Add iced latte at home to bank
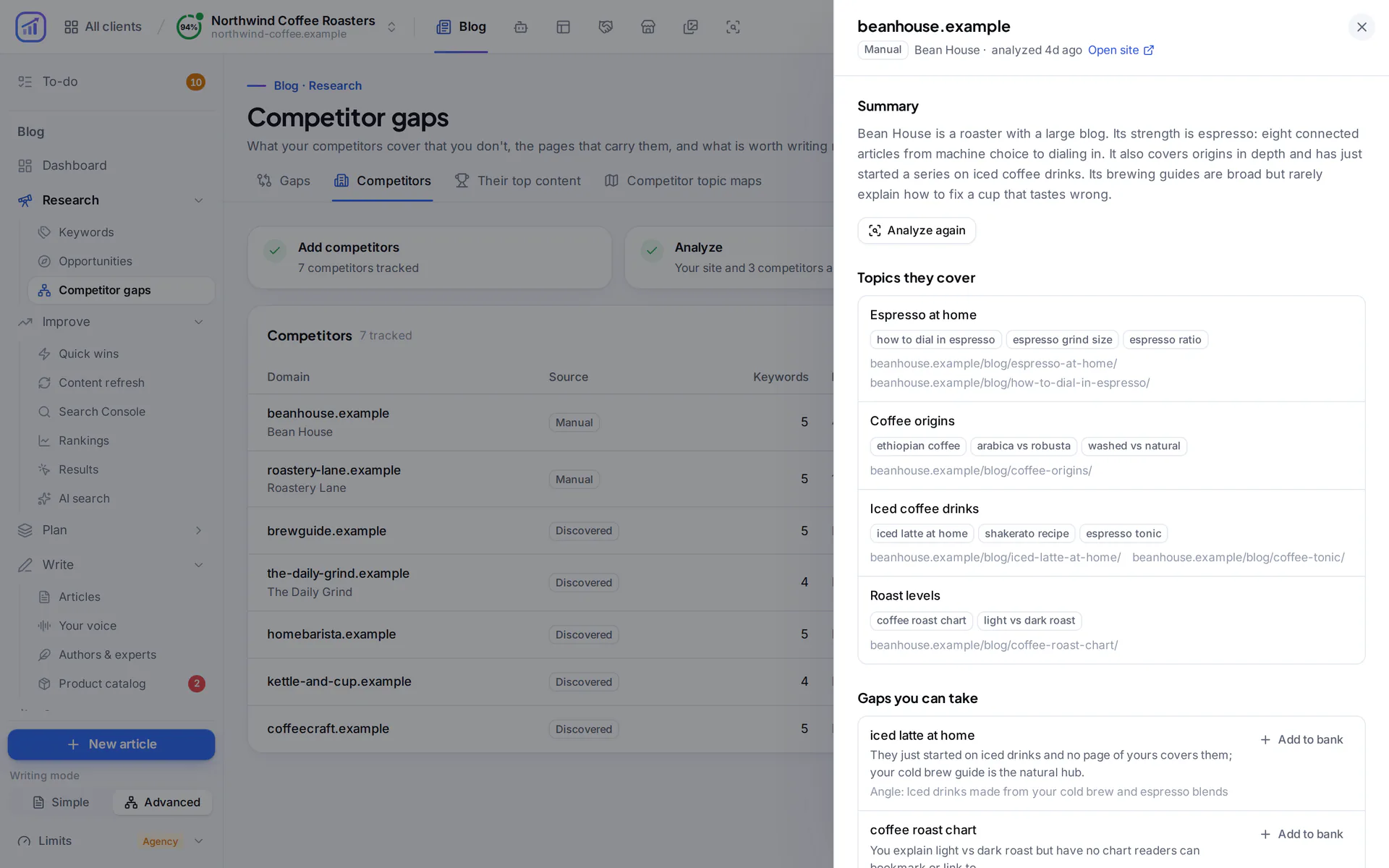This screenshot has width=1389, height=868. coord(1301,740)
